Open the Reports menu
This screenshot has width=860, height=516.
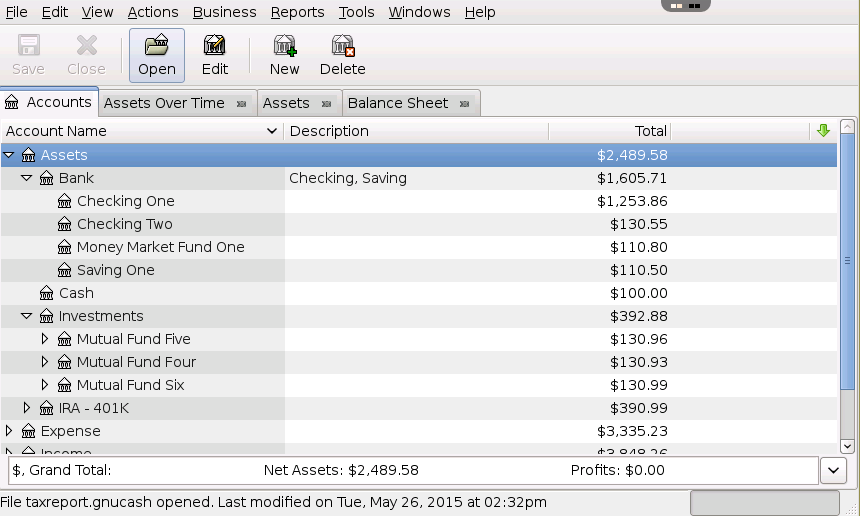tap(297, 12)
